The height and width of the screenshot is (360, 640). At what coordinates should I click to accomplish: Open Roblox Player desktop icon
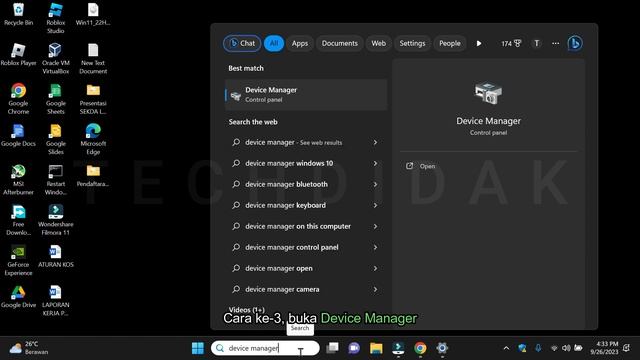pos(18,54)
